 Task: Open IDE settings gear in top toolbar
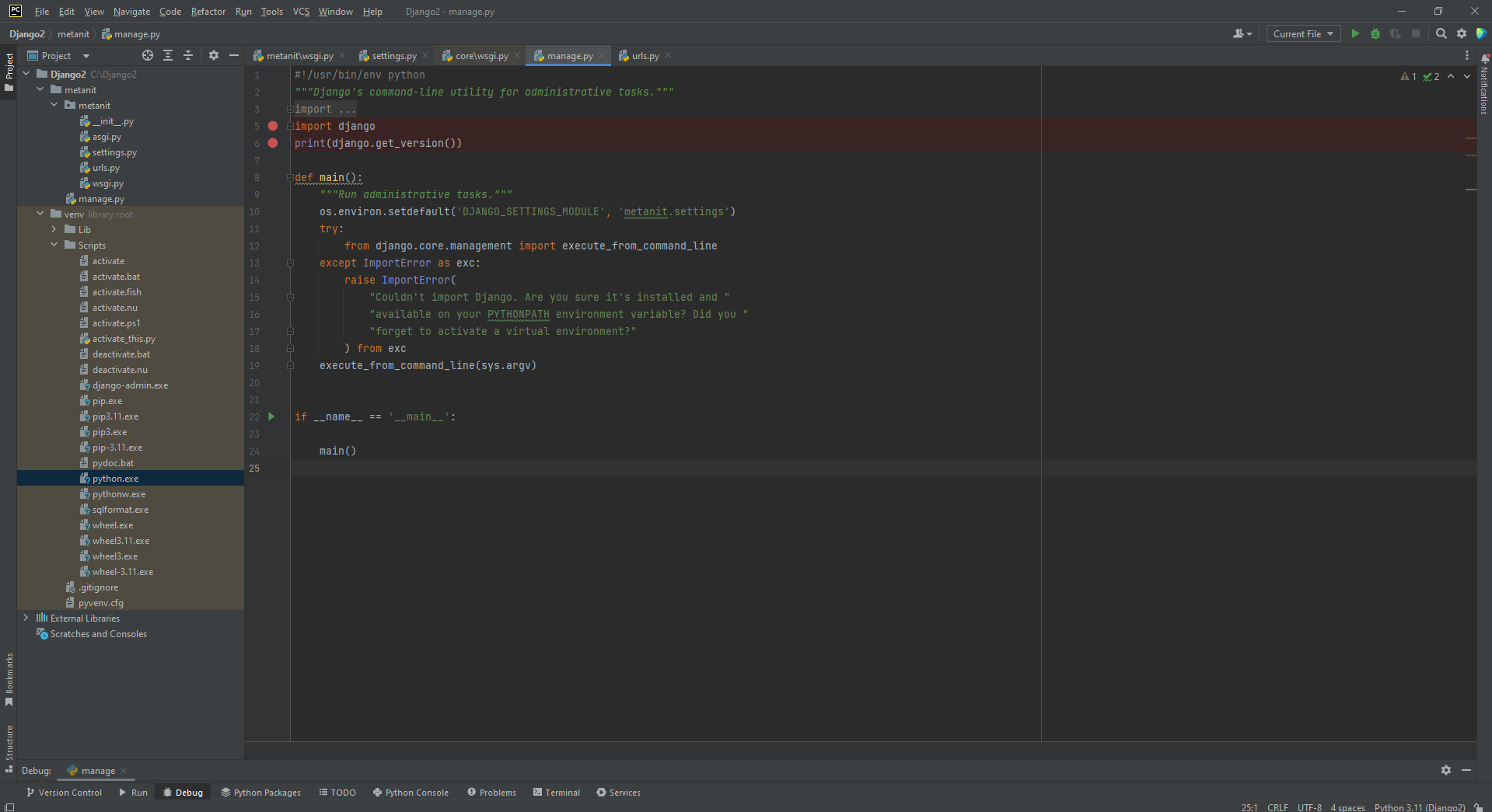[x=1462, y=33]
